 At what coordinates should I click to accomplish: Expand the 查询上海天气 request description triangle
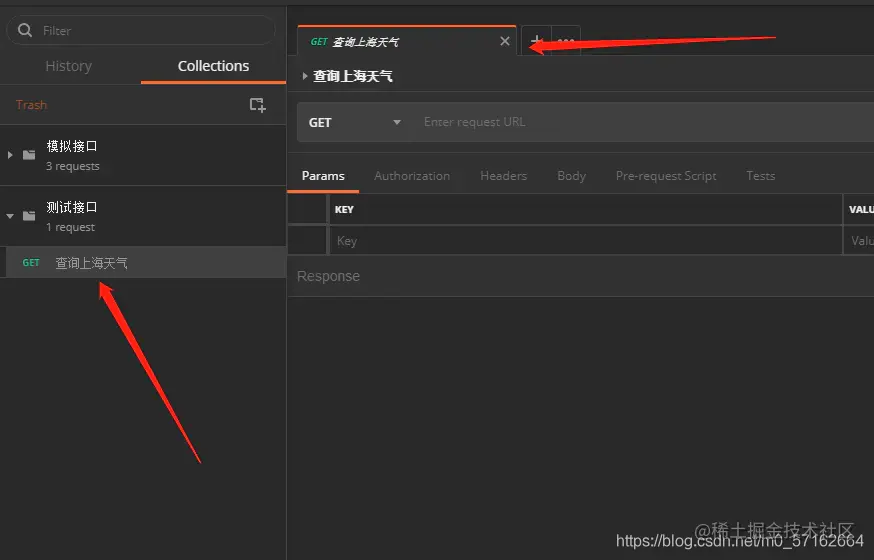tap(304, 76)
